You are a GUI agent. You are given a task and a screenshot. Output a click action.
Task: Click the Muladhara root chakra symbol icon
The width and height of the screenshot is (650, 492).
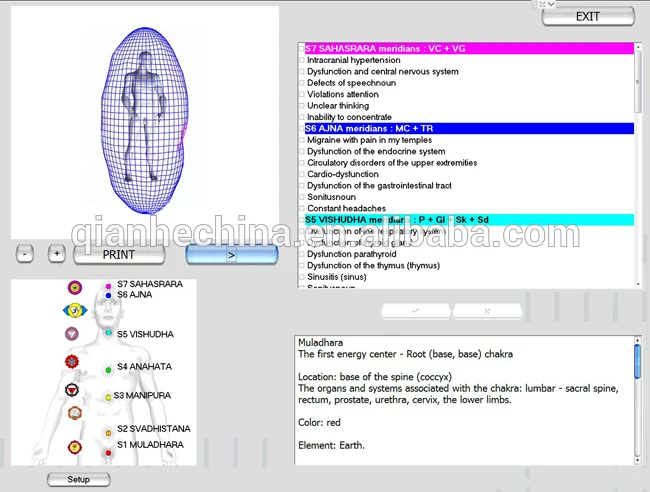point(75,447)
